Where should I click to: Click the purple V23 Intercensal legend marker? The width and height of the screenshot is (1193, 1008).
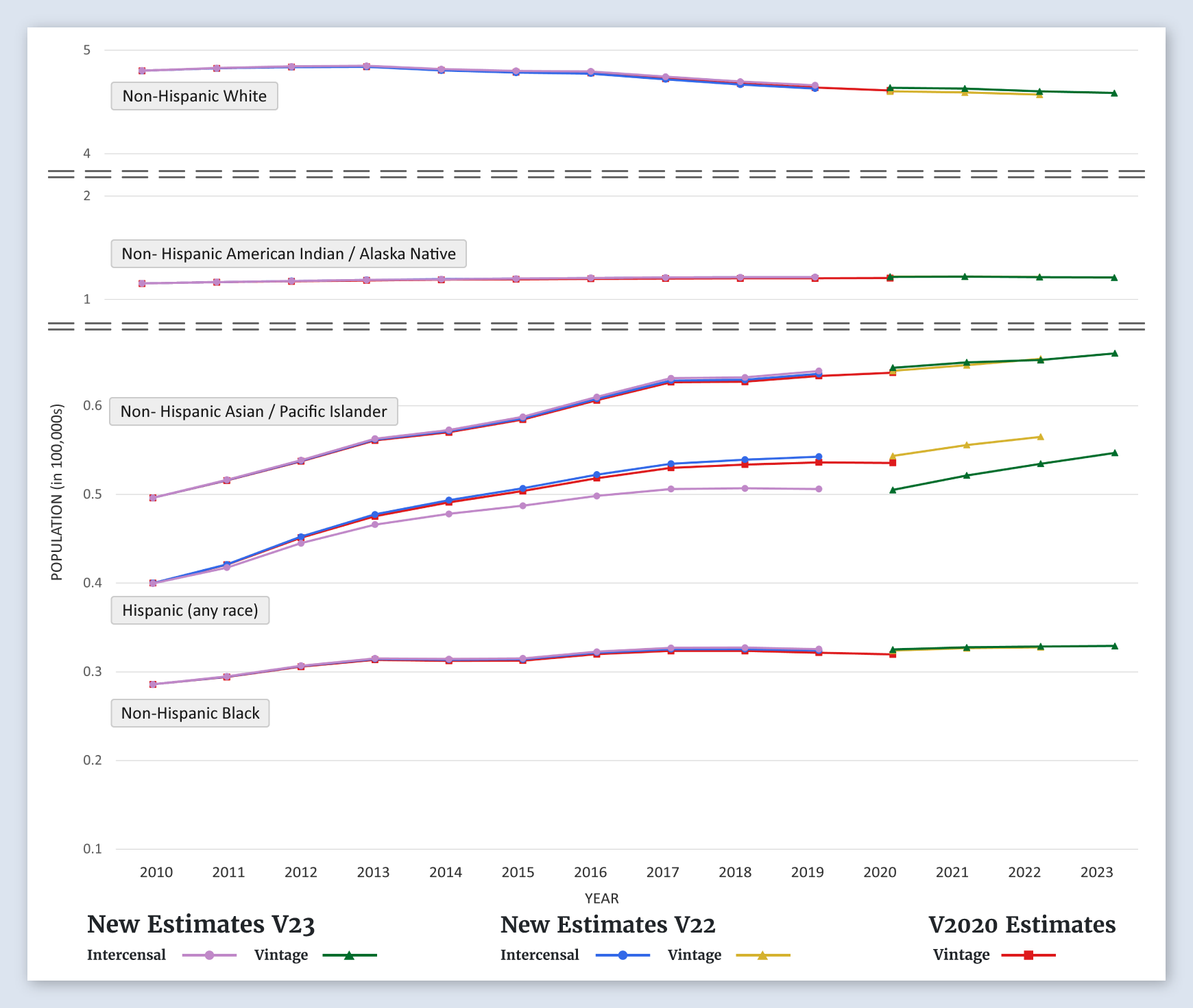tap(209, 955)
